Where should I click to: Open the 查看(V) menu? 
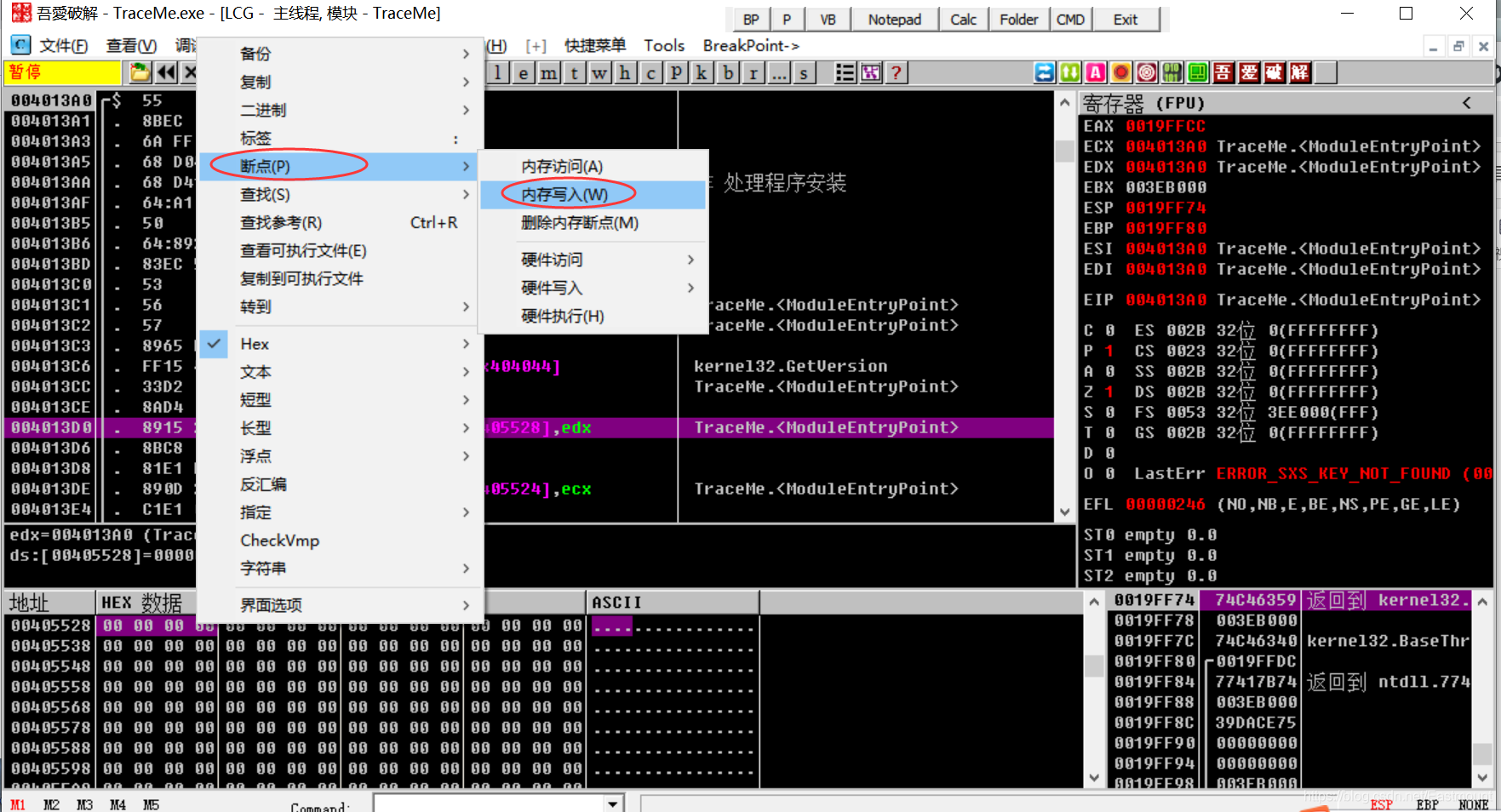click(131, 46)
